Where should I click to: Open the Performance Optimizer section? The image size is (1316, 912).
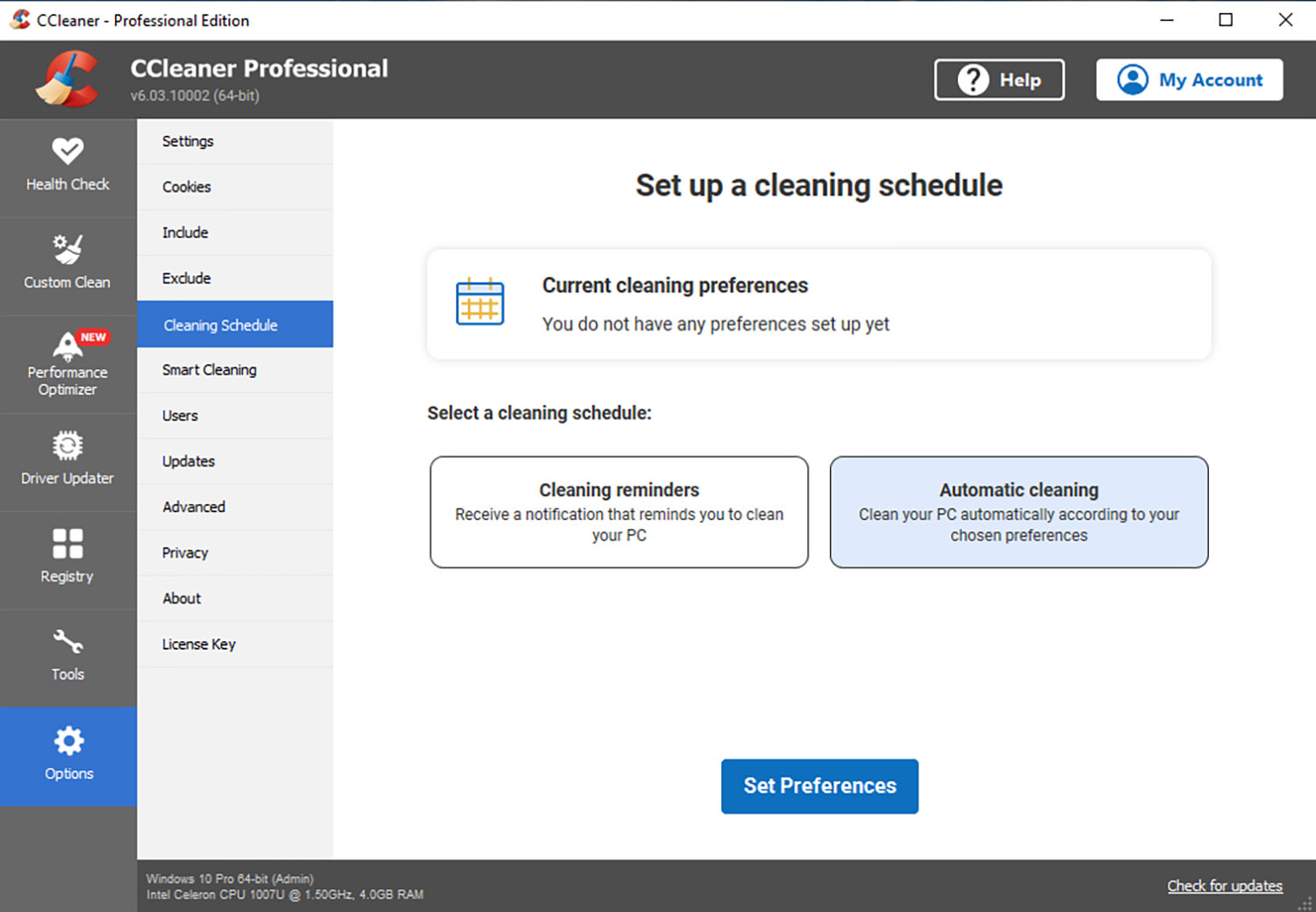pyautogui.click(x=68, y=364)
